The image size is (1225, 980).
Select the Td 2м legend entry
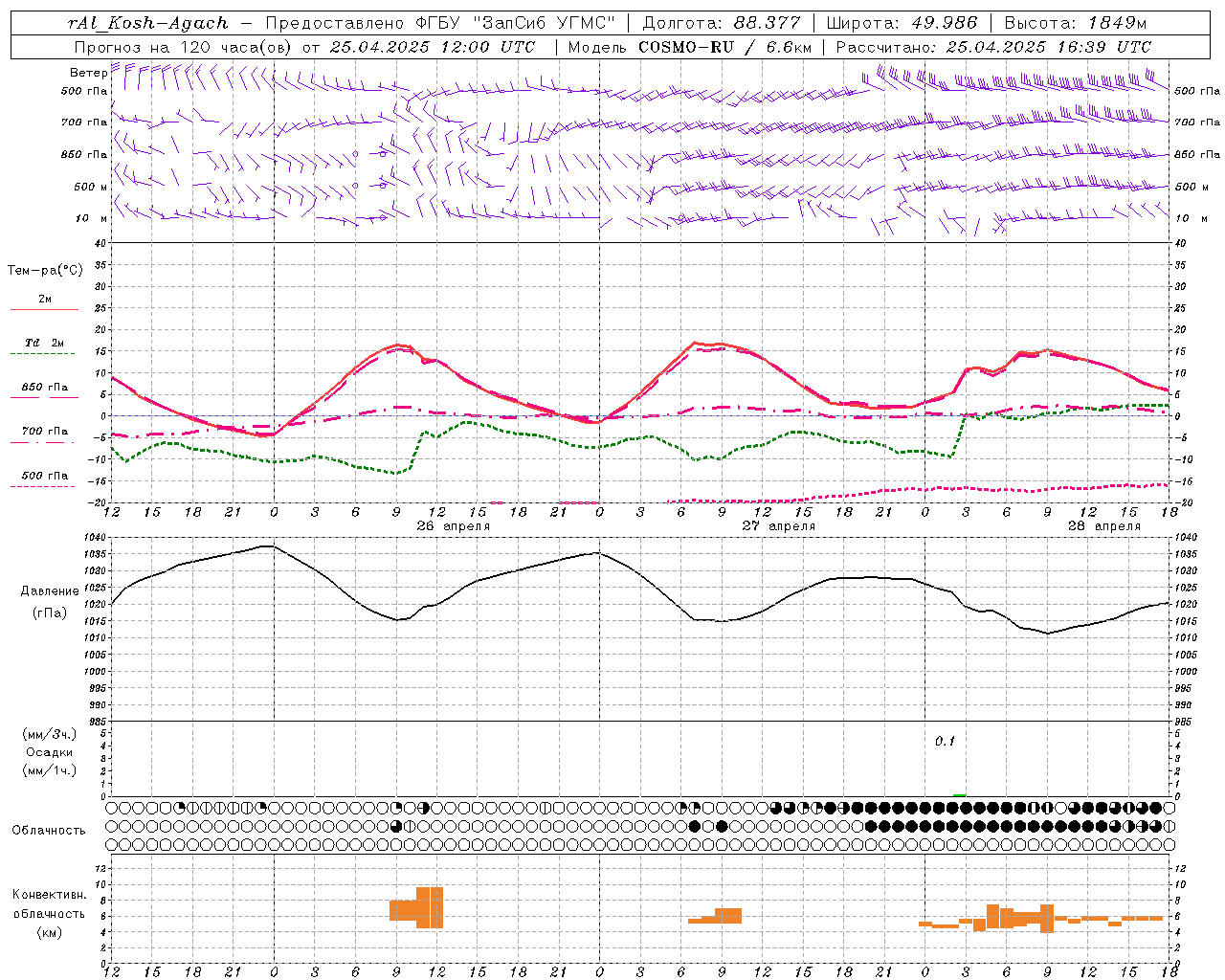click(44, 343)
